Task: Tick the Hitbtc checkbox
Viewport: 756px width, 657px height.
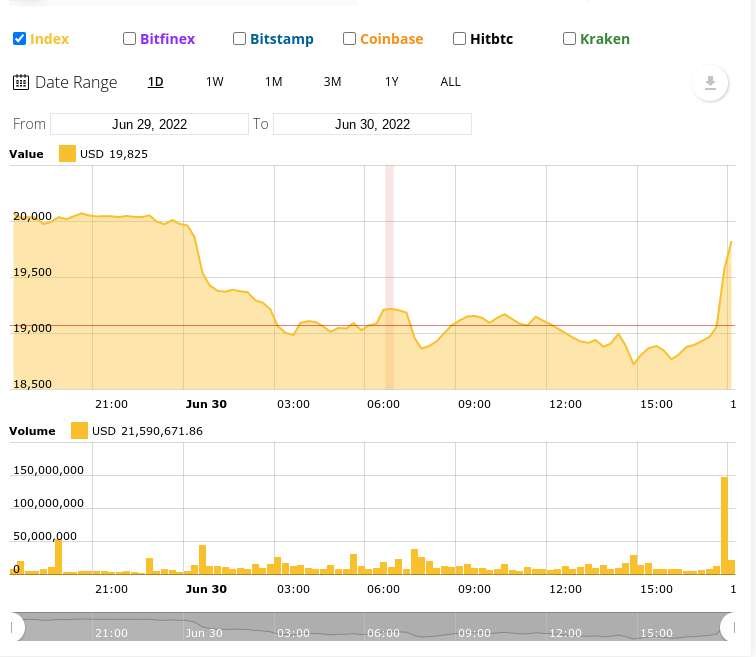Action: point(459,39)
